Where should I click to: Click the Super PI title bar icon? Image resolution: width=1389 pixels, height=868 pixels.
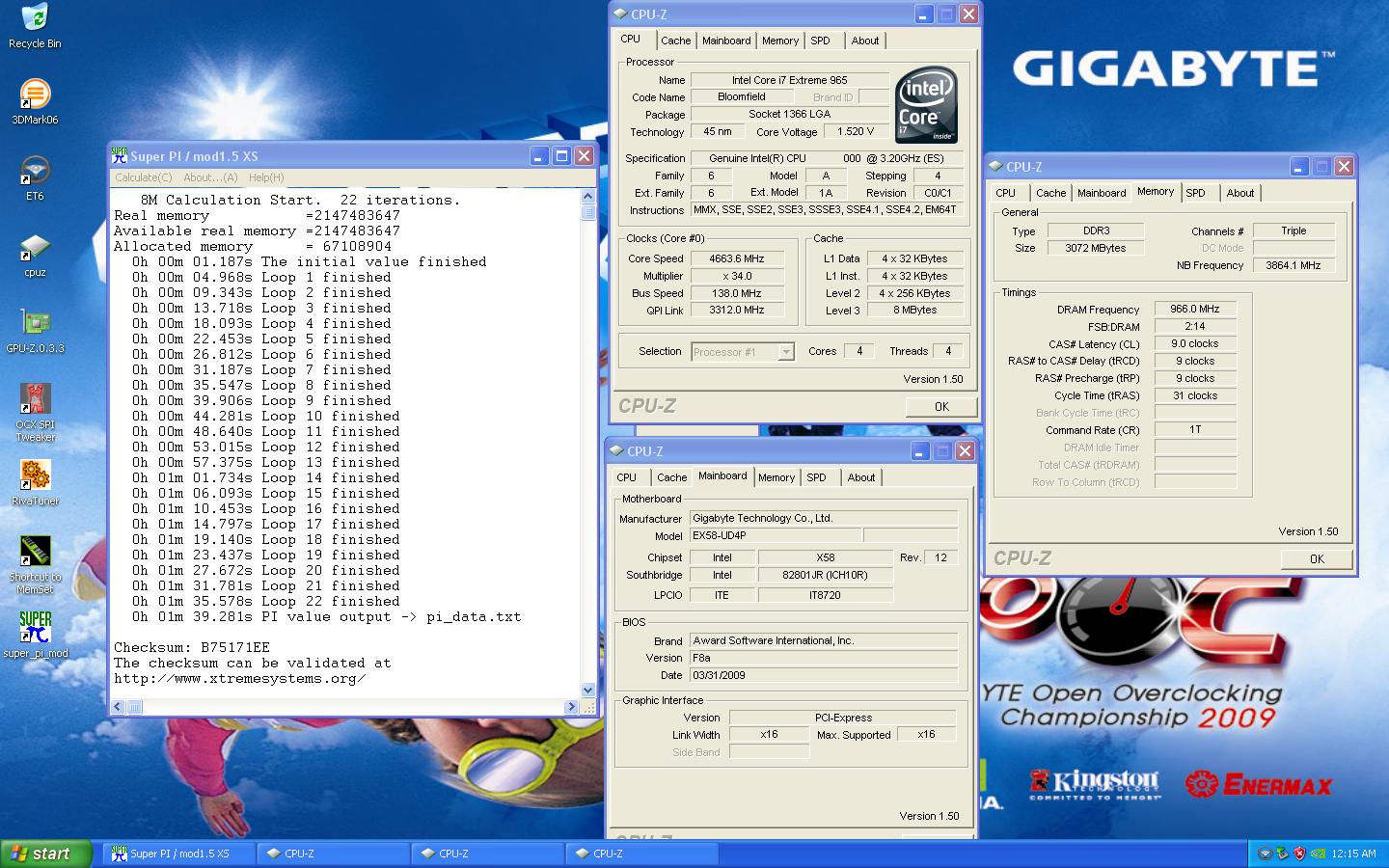tap(120, 155)
